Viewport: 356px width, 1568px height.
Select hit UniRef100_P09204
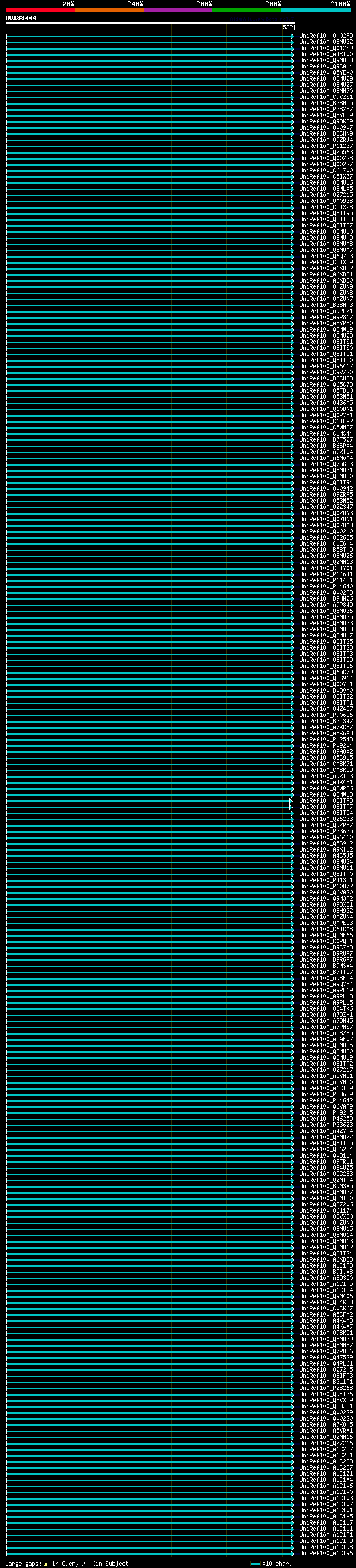pos(326,746)
